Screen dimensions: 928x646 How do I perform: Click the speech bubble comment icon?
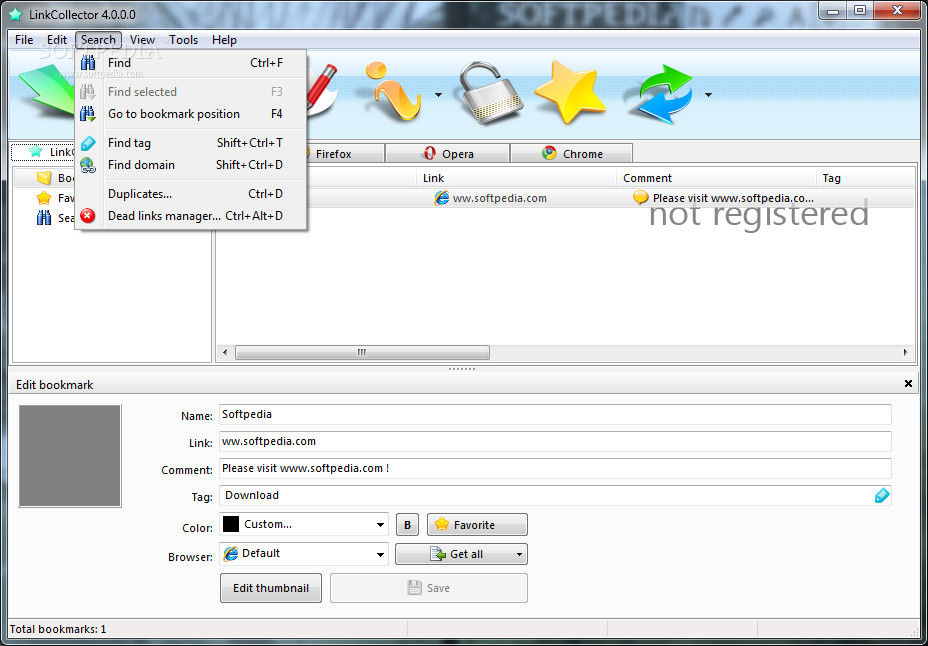(x=641, y=198)
